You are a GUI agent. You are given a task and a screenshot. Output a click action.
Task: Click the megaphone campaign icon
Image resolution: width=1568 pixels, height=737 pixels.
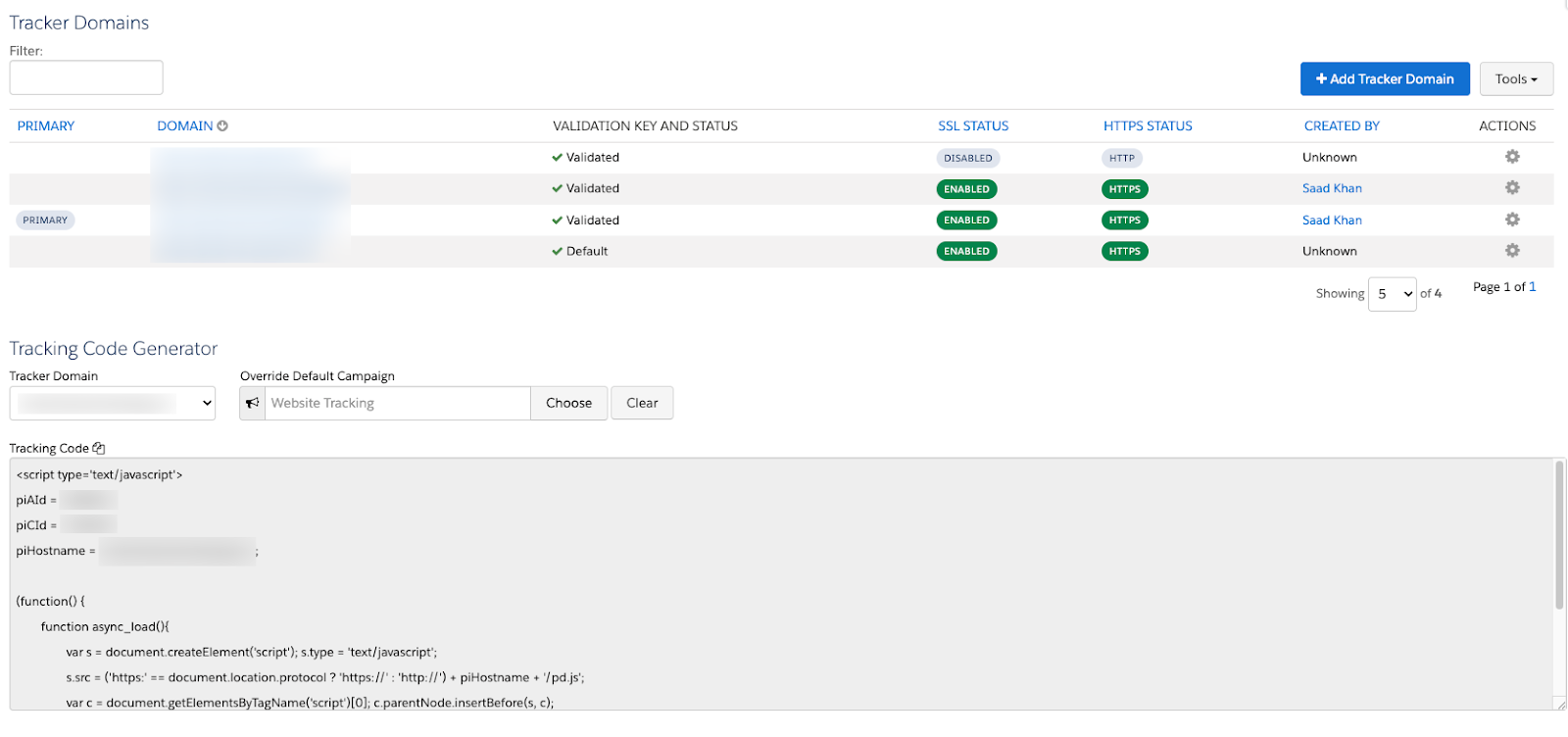pos(253,403)
